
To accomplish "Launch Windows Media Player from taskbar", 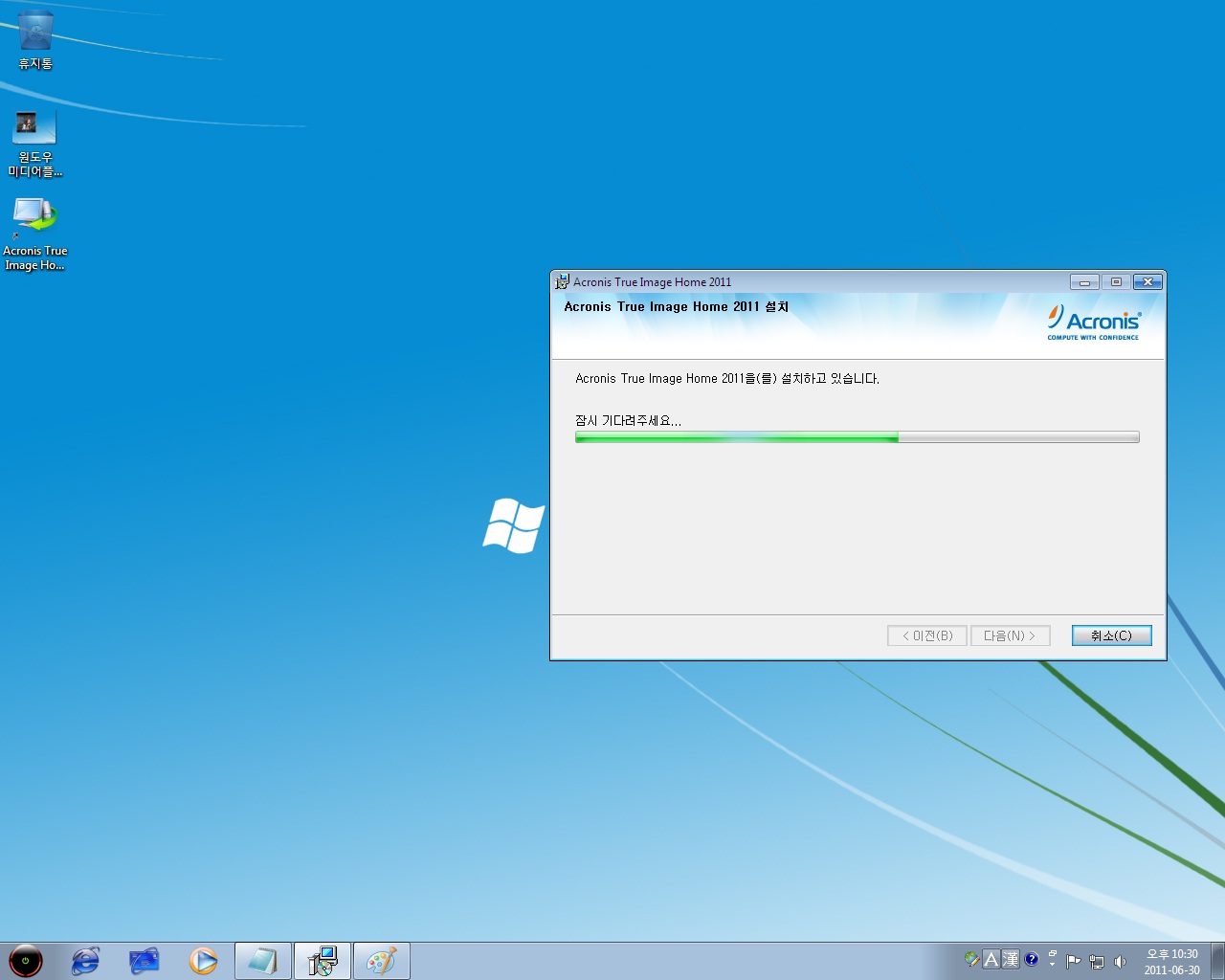I will tap(203, 960).
